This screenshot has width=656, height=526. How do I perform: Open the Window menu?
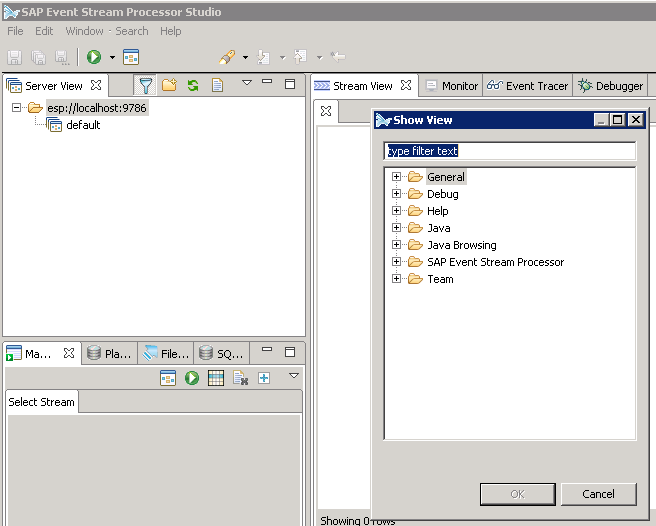(x=84, y=31)
